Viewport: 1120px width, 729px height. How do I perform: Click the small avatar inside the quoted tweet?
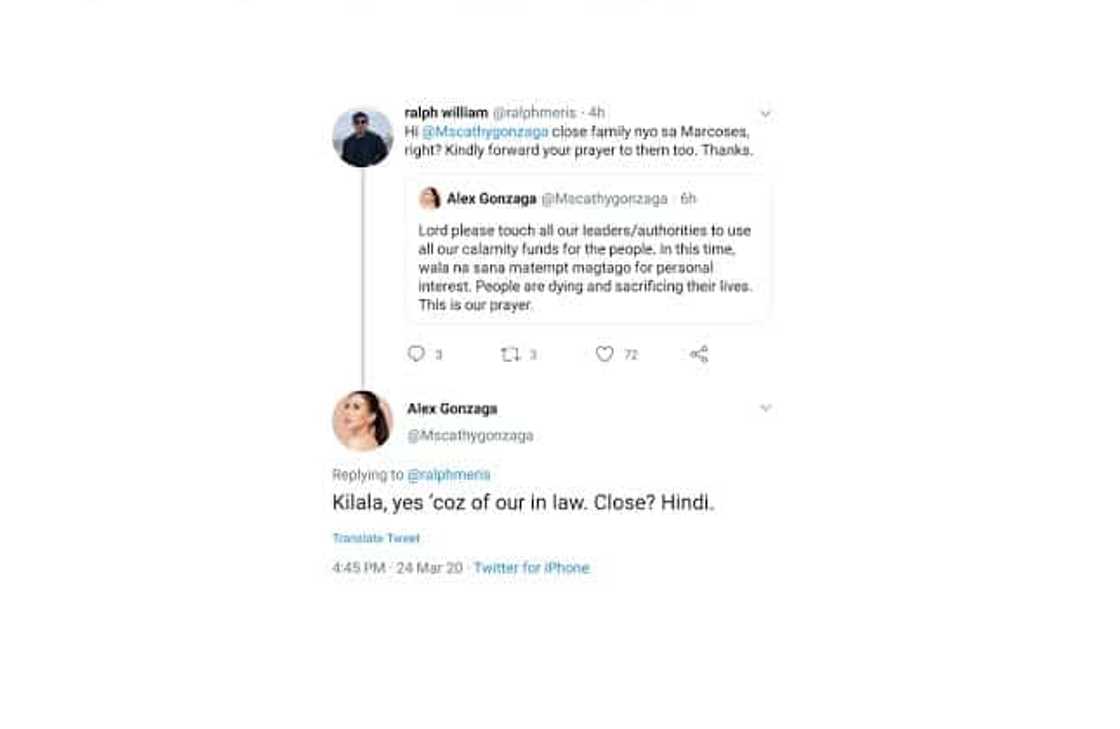tap(429, 198)
